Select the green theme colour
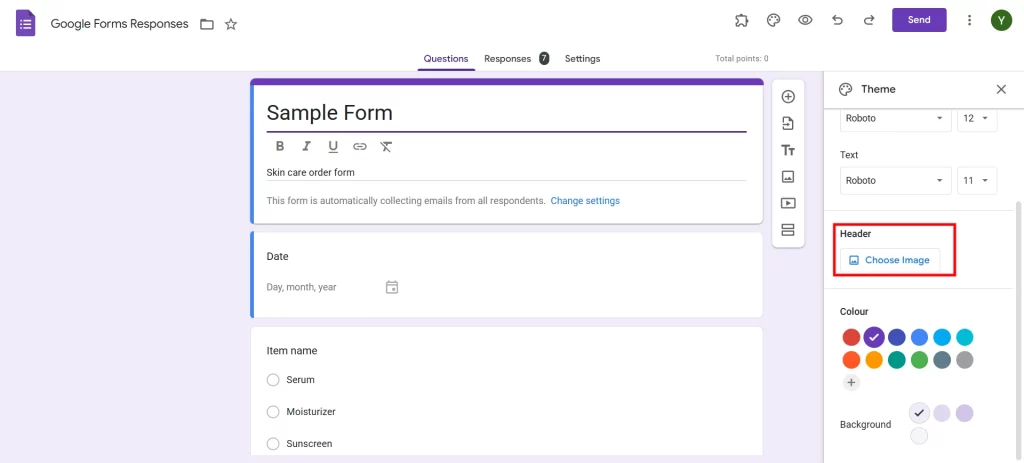Image resolution: width=1024 pixels, height=463 pixels. [x=920, y=360]
